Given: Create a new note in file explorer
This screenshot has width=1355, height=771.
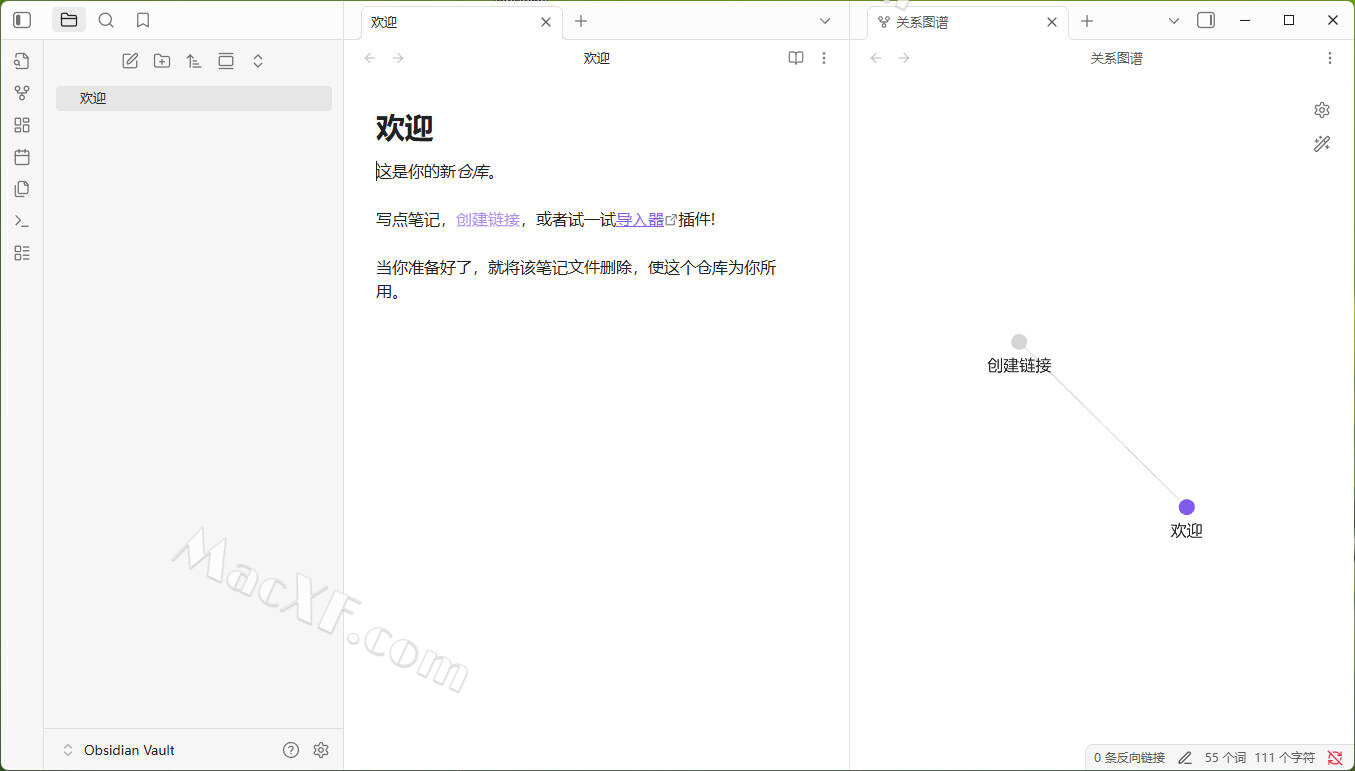Looking at the screenshot, I should coord(130,61).
